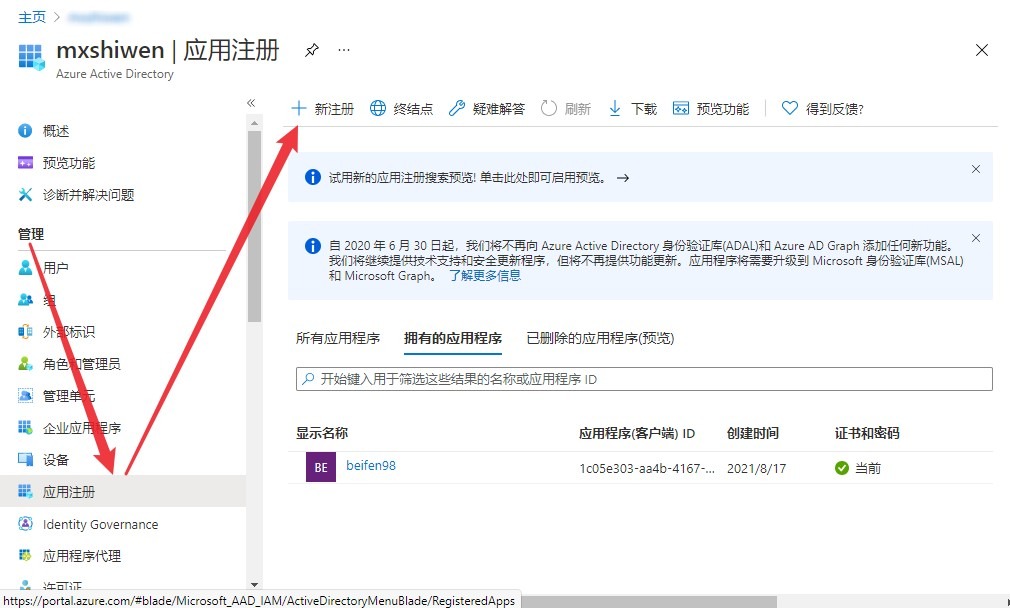Click 证书和密码 column header
Image resolution: width=1010 pixels, height=608 pixels.
click(x=867, y=433)
